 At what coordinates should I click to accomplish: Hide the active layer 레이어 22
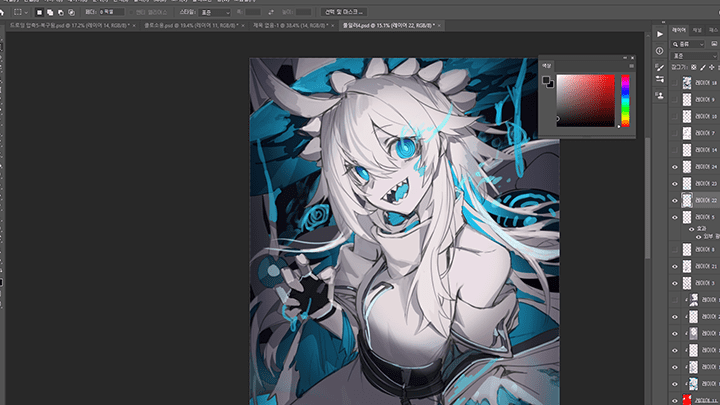675,201
